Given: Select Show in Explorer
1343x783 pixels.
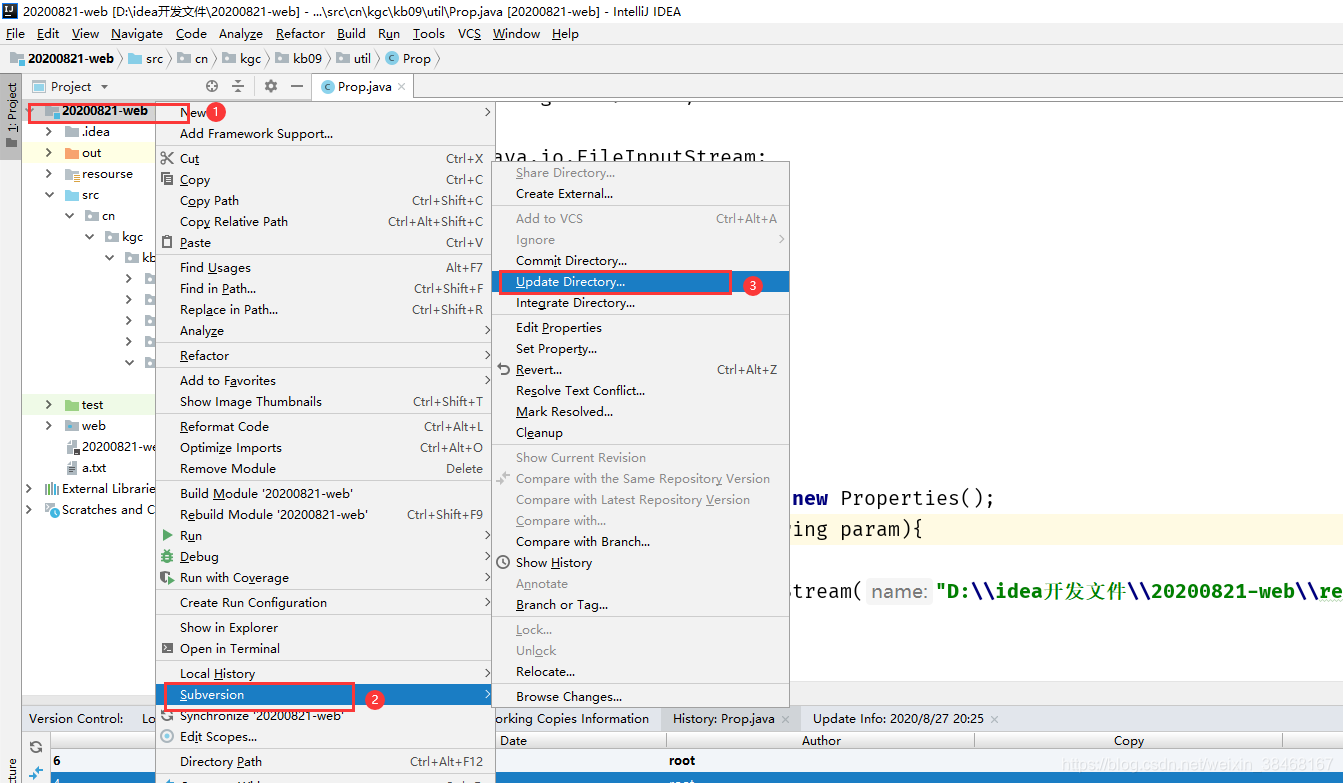Looking at the screenshot, I should tap(325, 627).
